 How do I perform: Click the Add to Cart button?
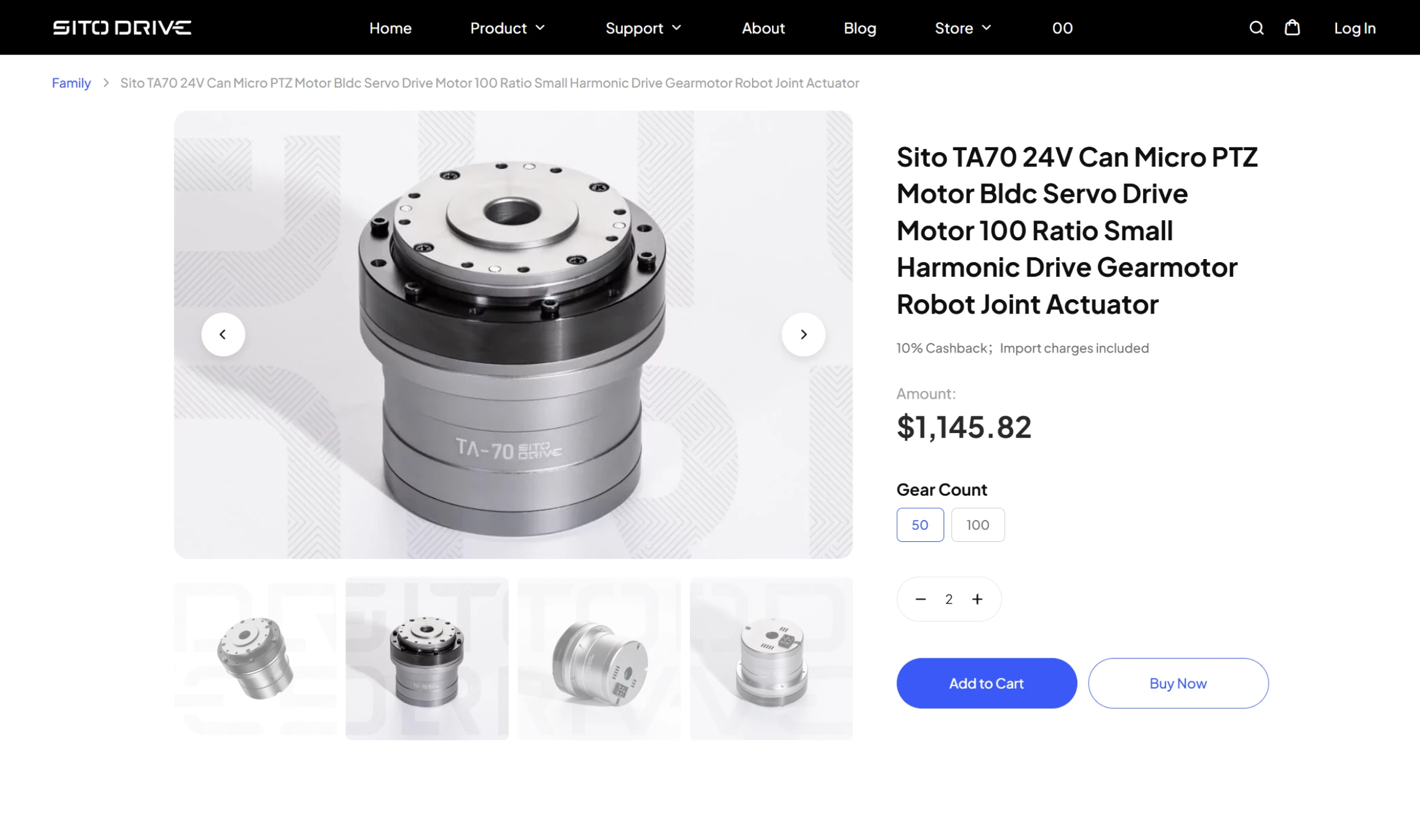click(986, 683)
